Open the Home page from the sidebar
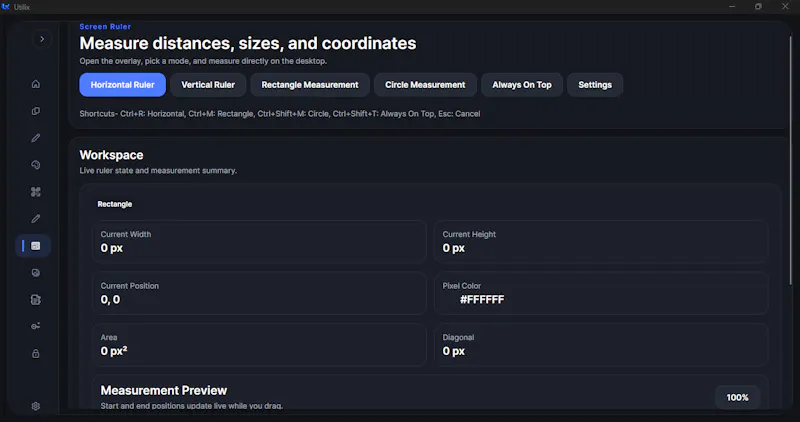800x422 pixels. click(x=36, y=84)
